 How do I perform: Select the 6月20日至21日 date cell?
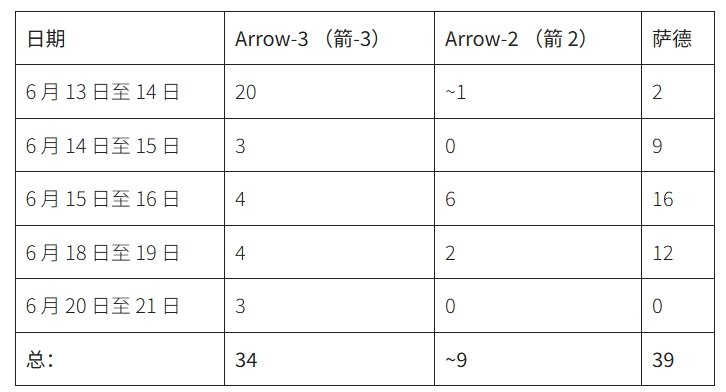[x=120, y=305]
